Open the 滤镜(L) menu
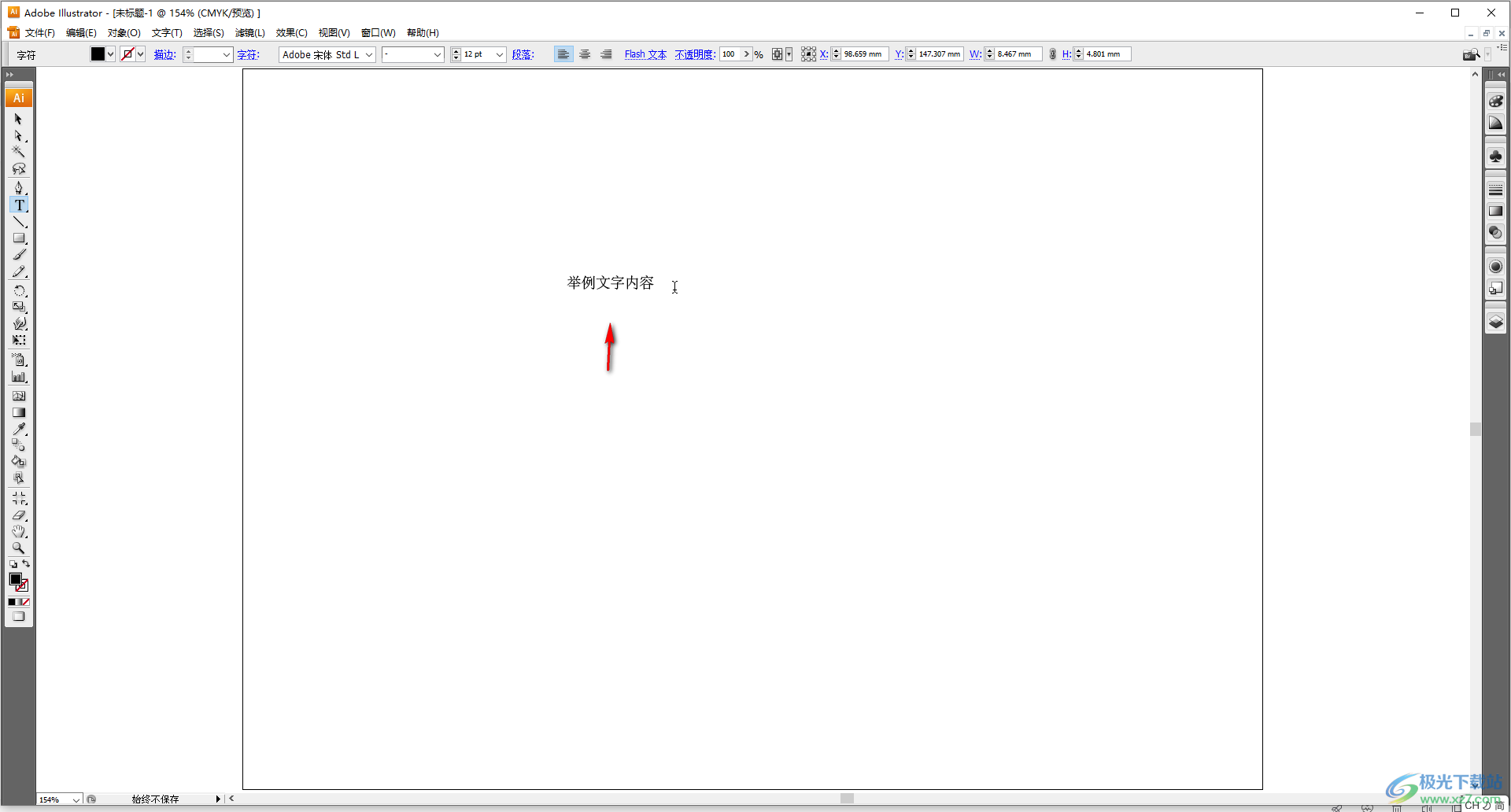Viewport: 1511px width, 812px height. click(x=249, y=33)
